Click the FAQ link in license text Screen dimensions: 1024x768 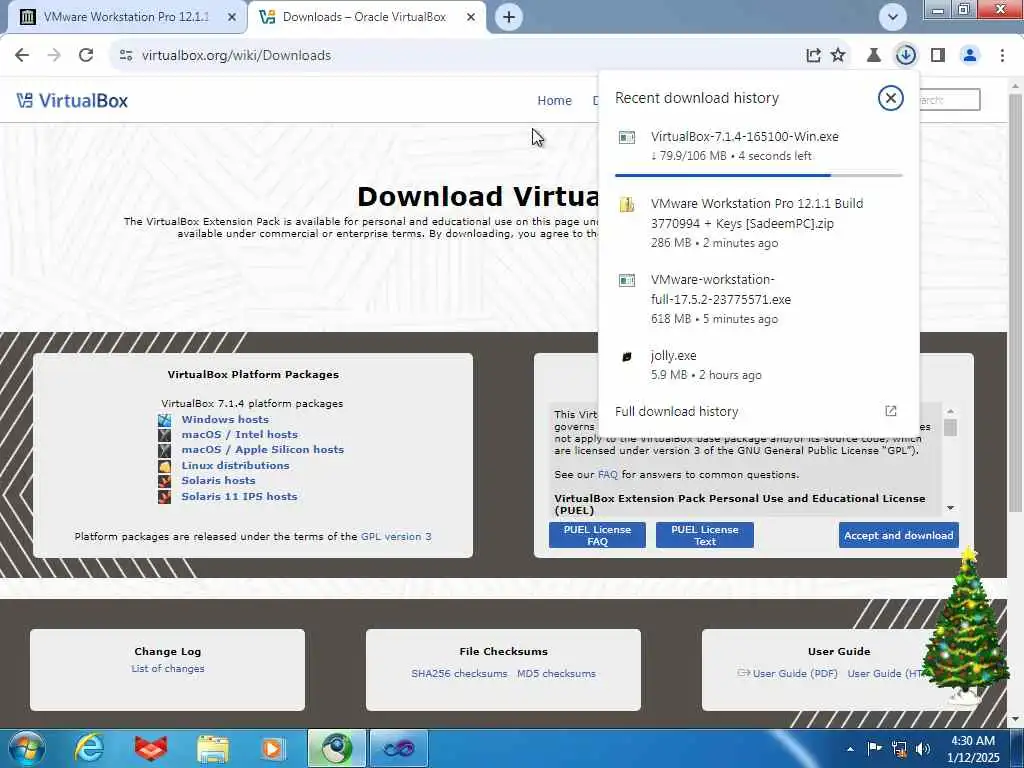[x=607, y=475]
